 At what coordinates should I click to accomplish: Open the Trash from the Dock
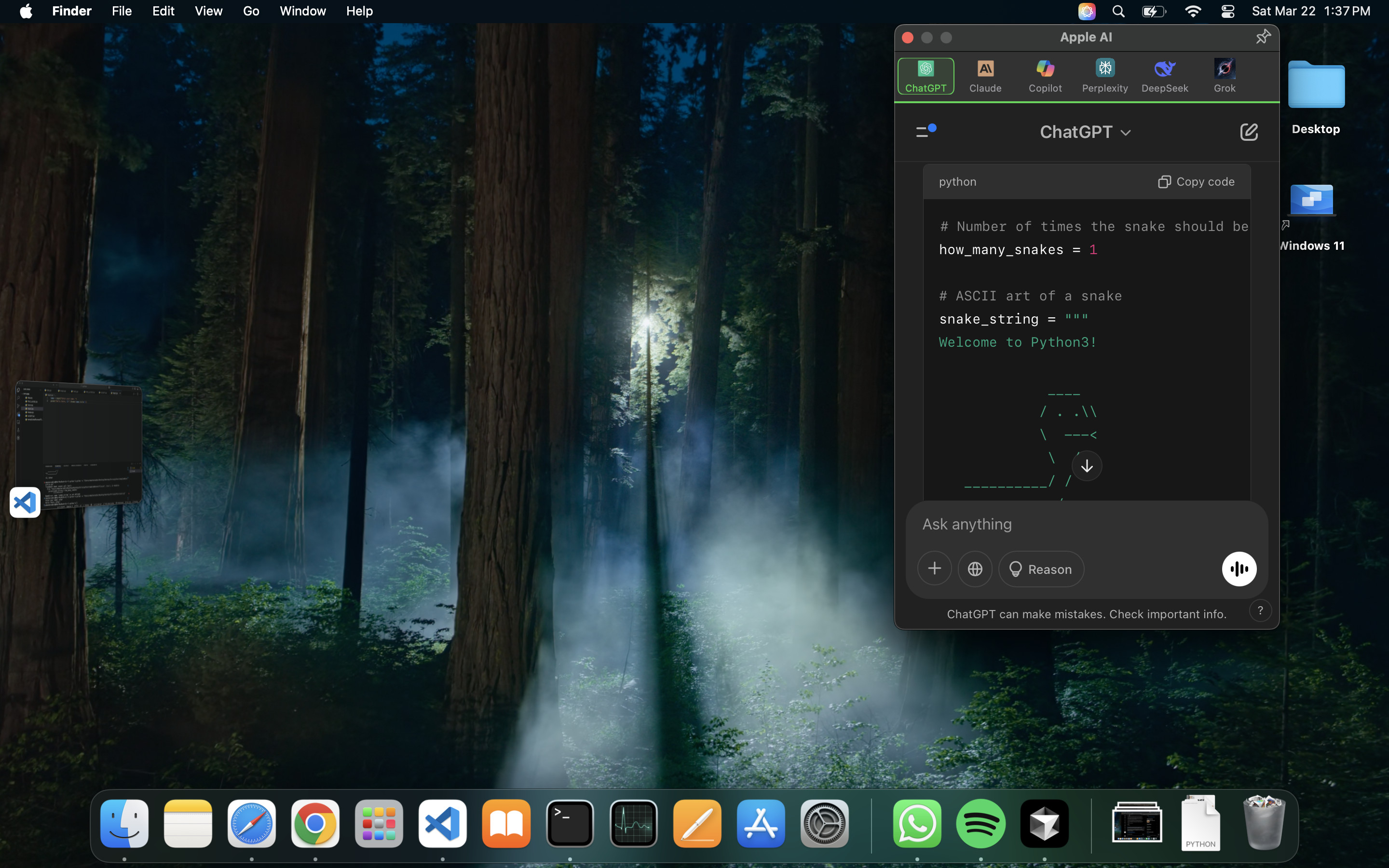point(1264,823)
